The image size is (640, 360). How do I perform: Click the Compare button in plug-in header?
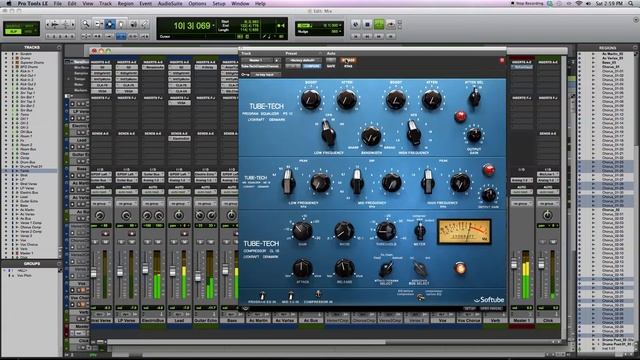[312, 66]
